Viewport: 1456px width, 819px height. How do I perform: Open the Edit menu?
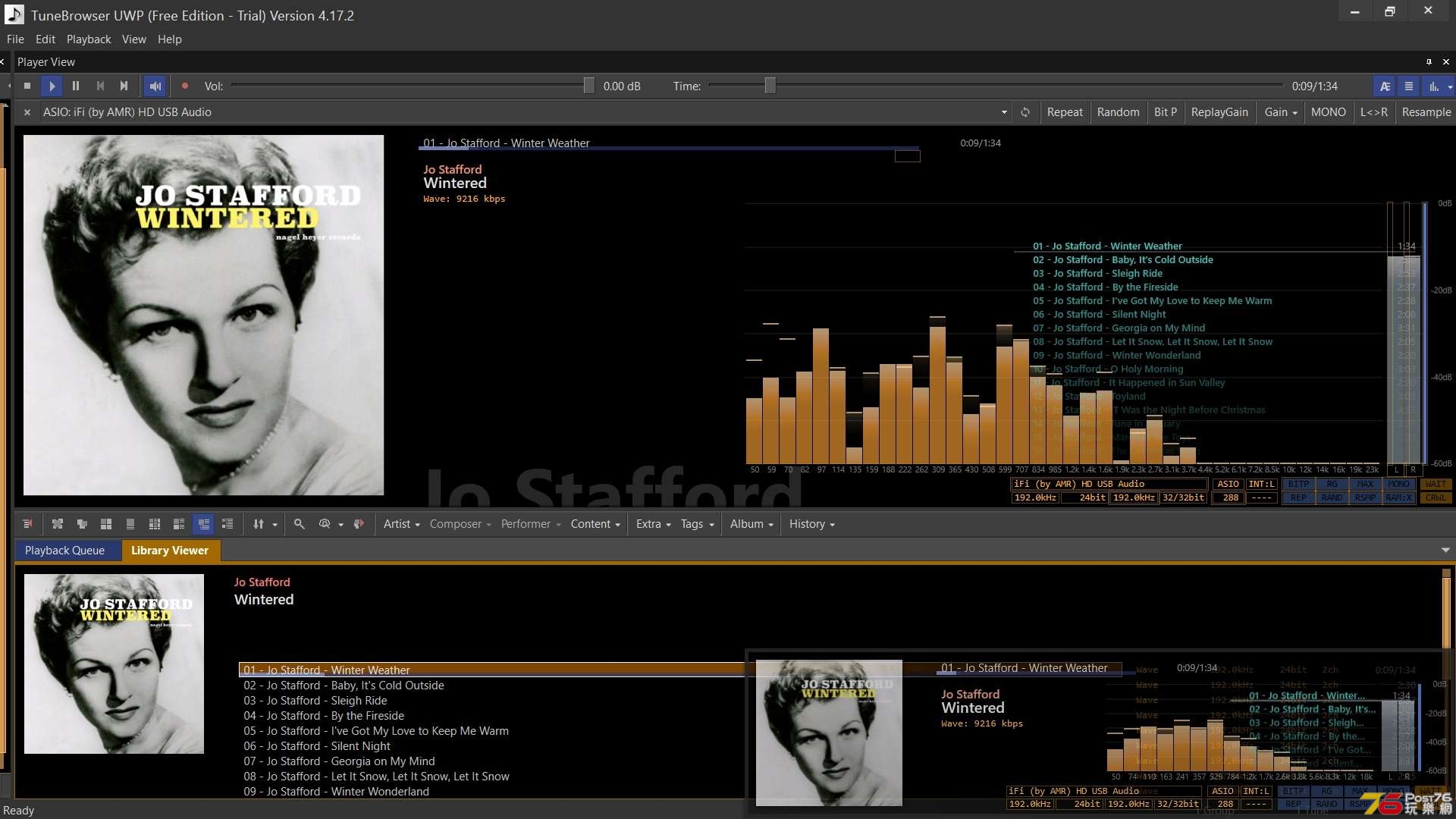45,39
